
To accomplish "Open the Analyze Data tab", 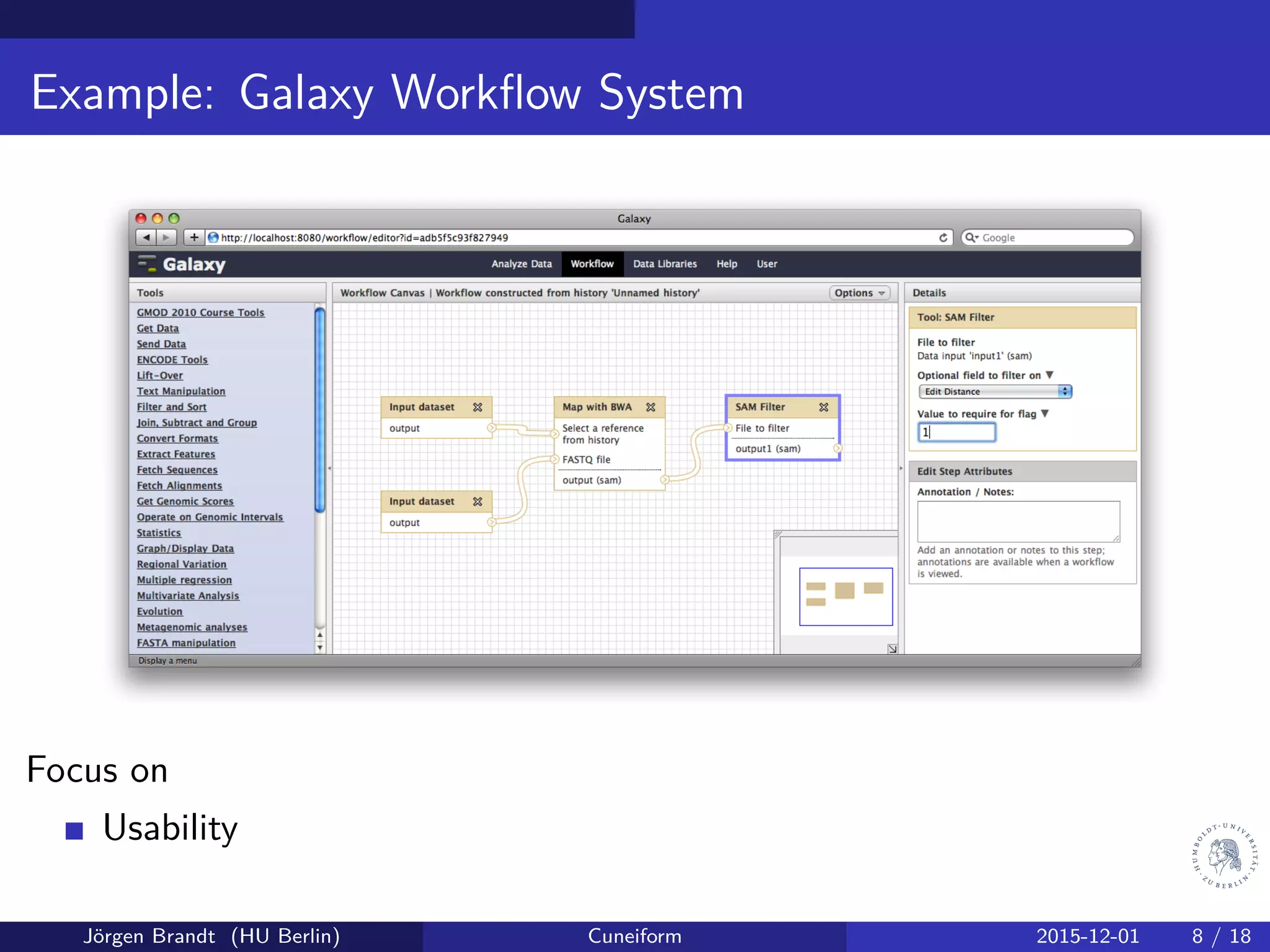I will pos(522,264).
